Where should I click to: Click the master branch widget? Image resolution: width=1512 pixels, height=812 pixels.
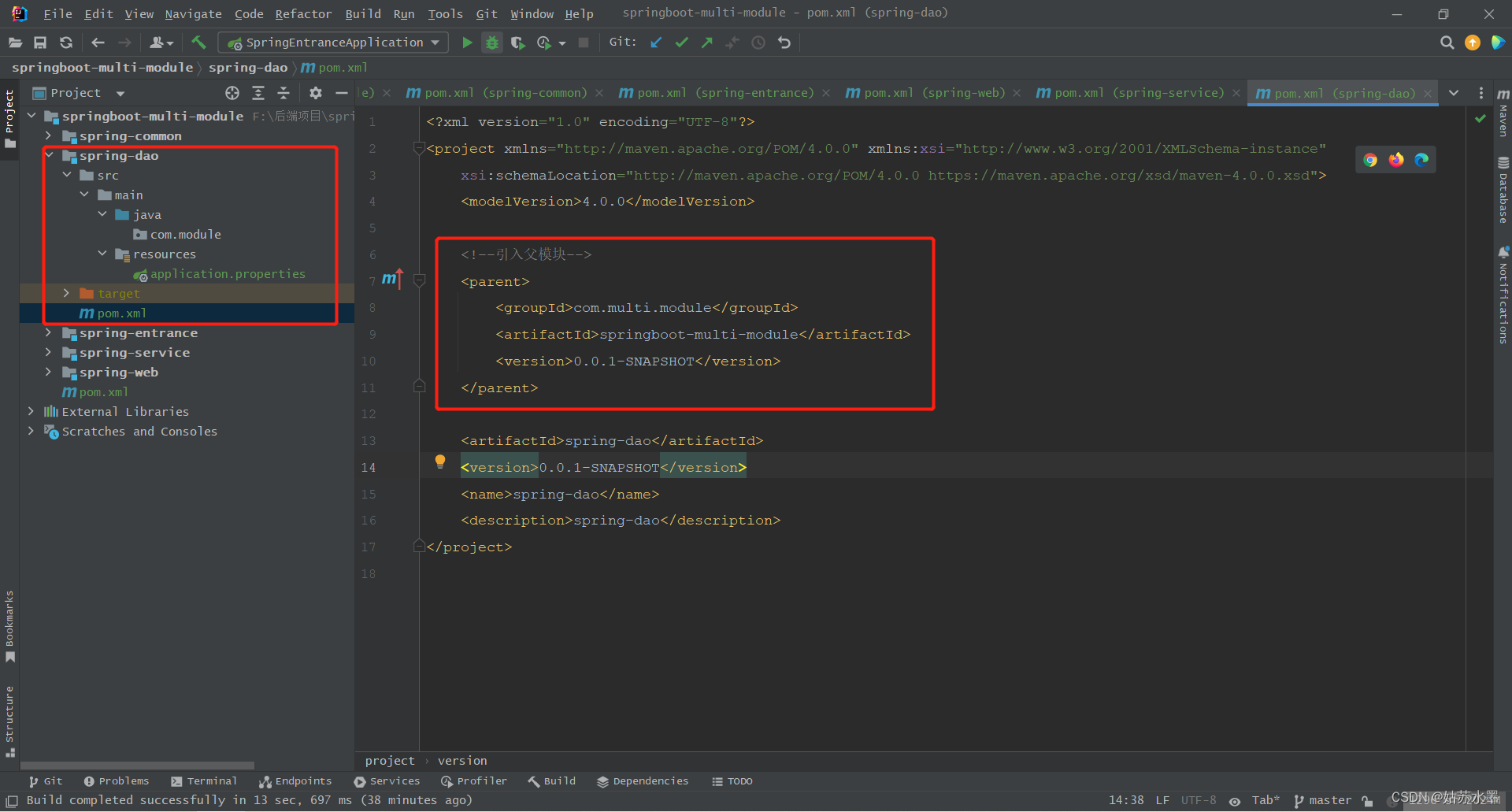(x=1323, y=800)
